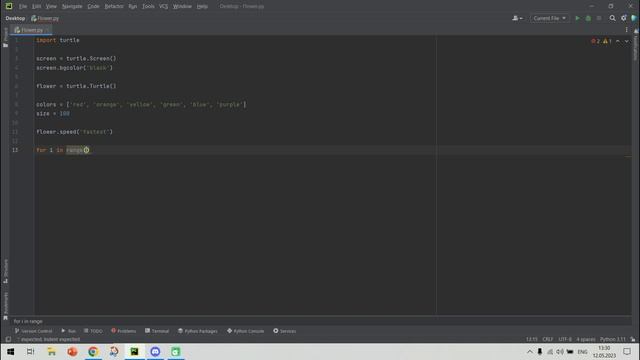Open IDE settings gear icon

(624, 18)
